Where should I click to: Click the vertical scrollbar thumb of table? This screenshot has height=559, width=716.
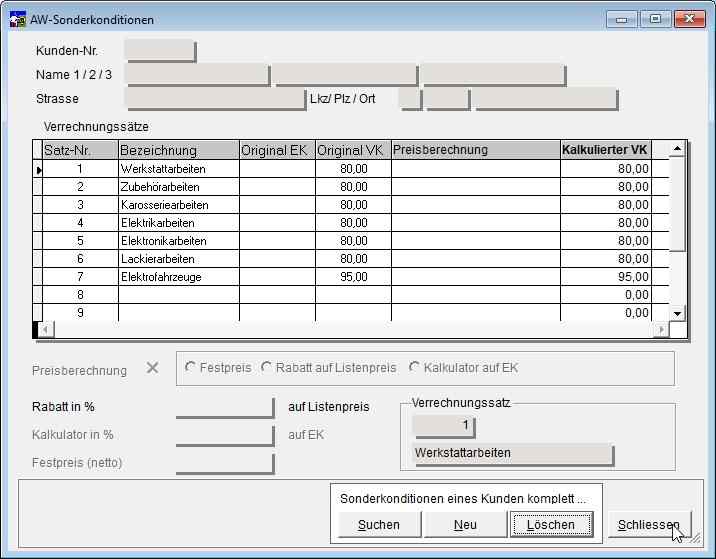[678, 204]
